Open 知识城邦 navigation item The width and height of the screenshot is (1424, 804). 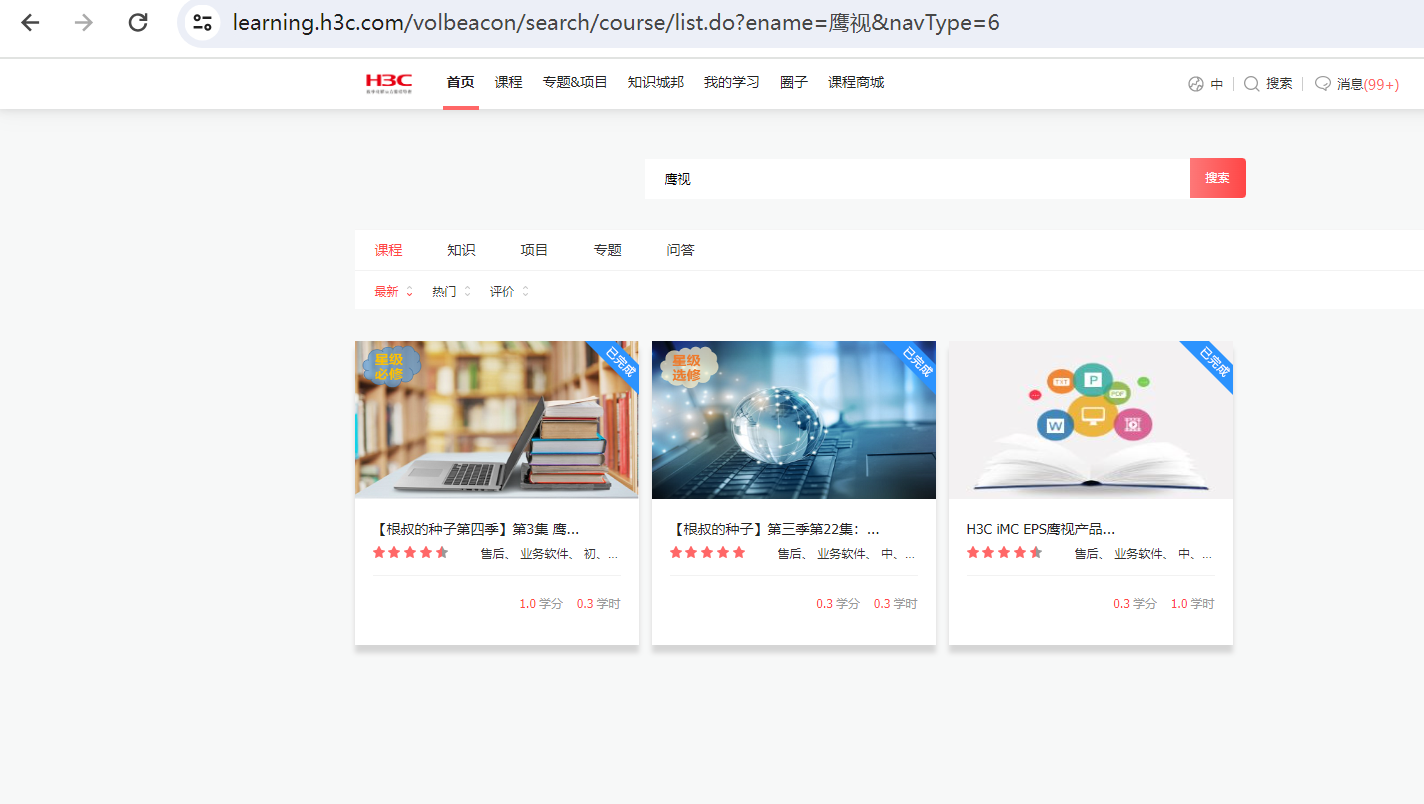(656, 82)
